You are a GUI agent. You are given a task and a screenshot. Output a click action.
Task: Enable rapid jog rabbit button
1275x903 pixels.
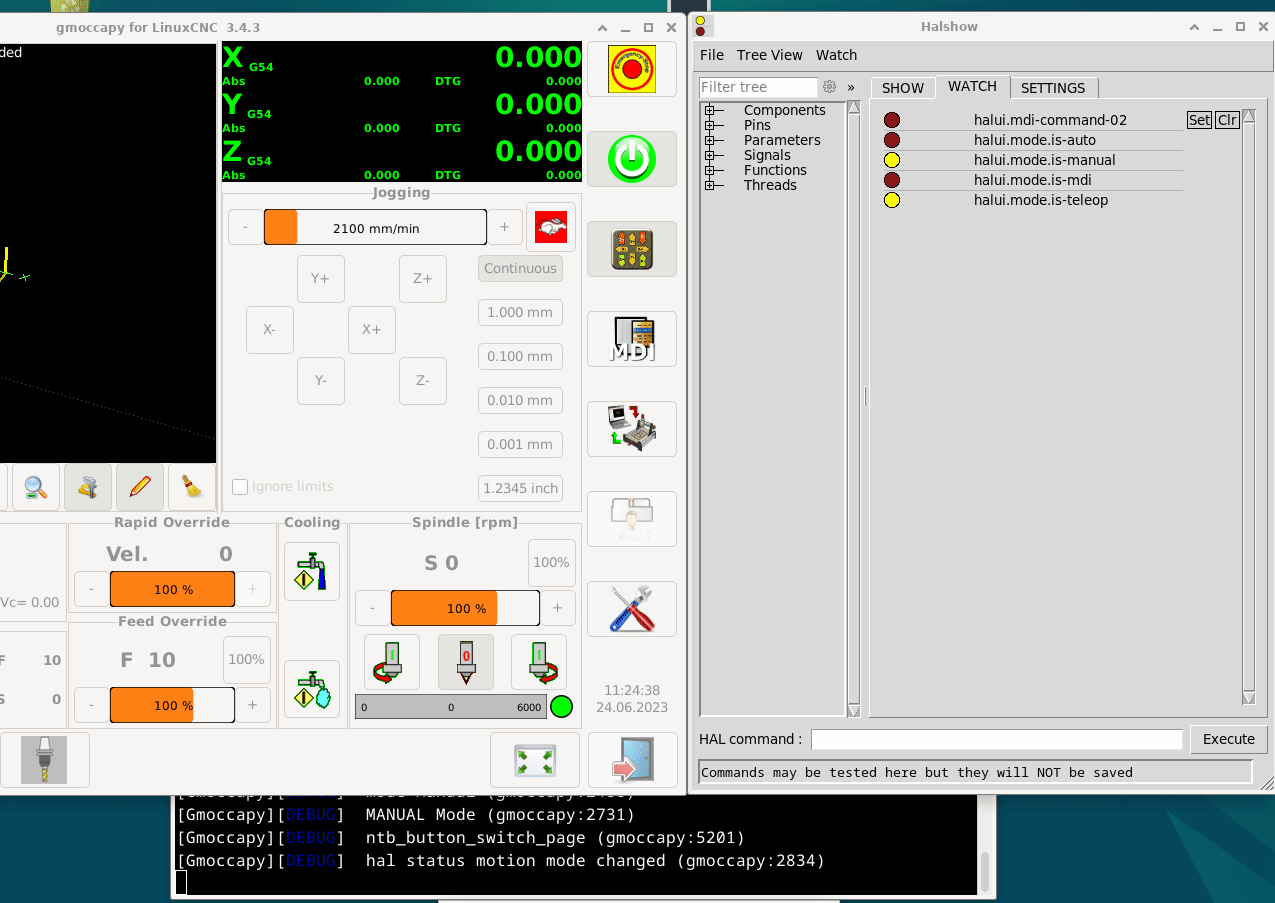[551, 227]
